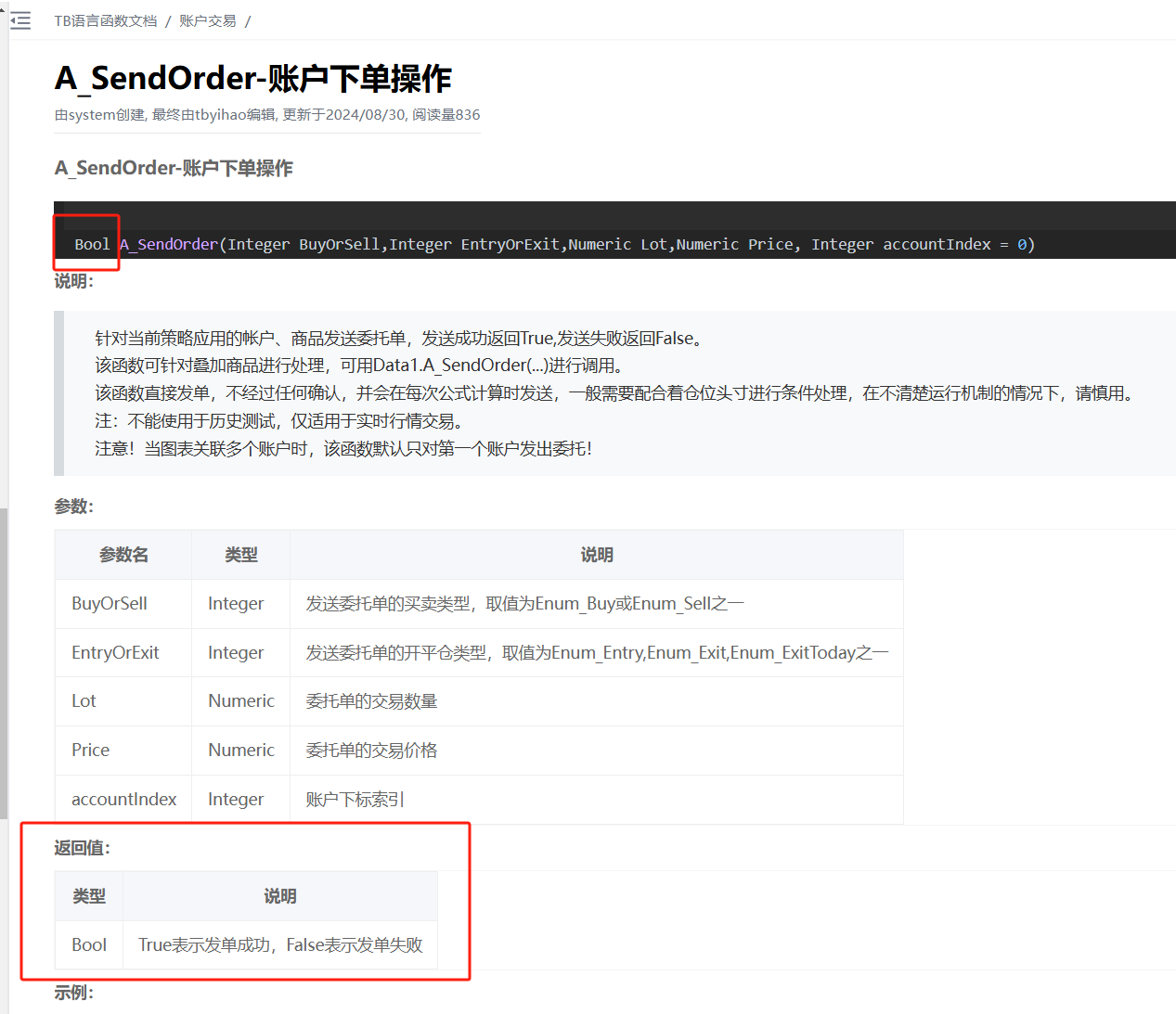Viewport: 1176px width, 1014px height.
Task: Collapse the sidebar menu icon
Action: [x=20, y=21]
